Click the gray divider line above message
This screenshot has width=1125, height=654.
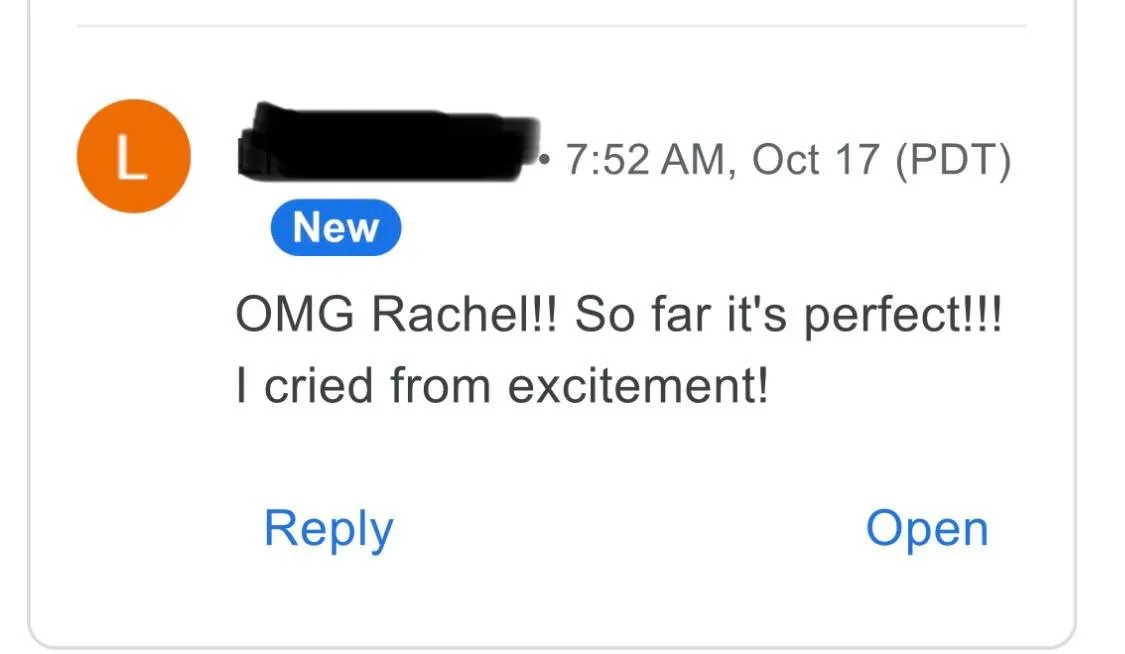[552, 26]
